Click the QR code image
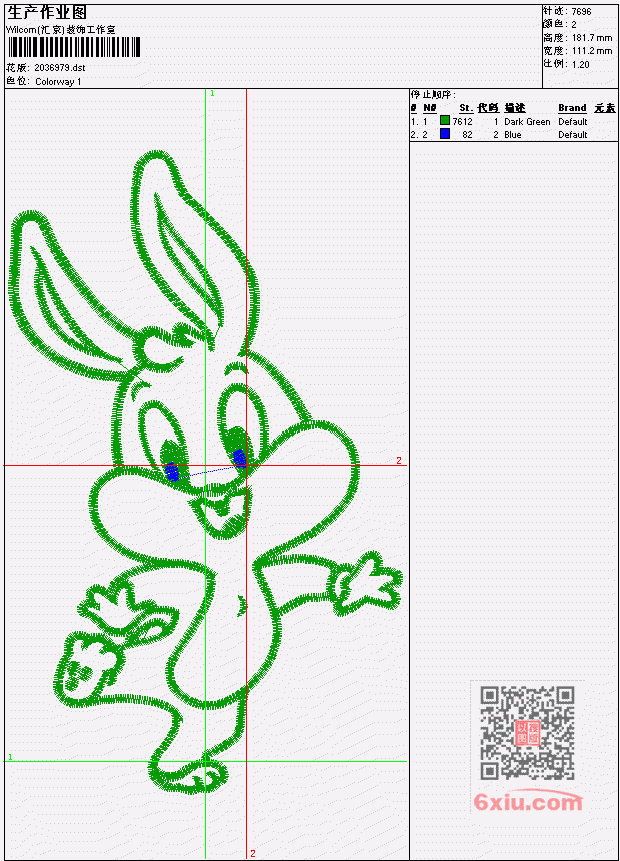 point(528,733)
